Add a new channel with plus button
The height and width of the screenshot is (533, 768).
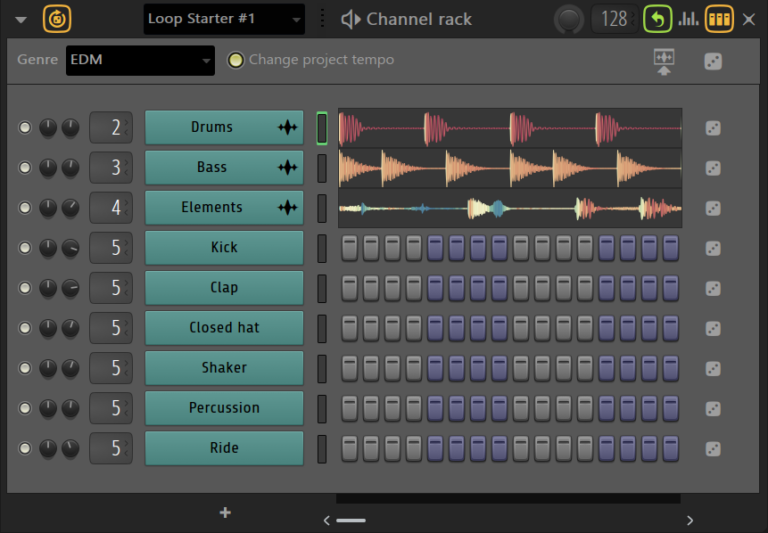tap(225, 513)
